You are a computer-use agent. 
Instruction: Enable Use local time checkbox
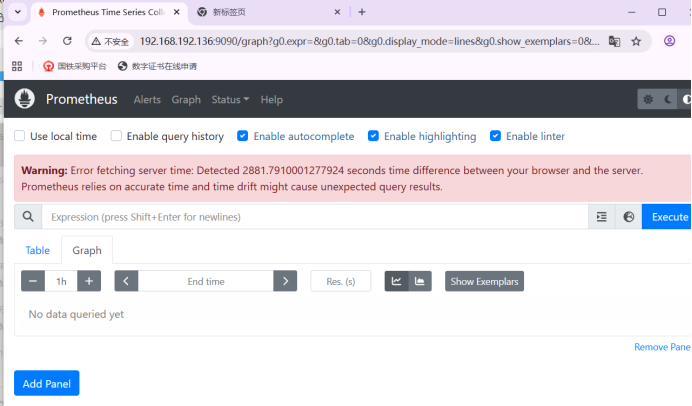coord(19,136)
